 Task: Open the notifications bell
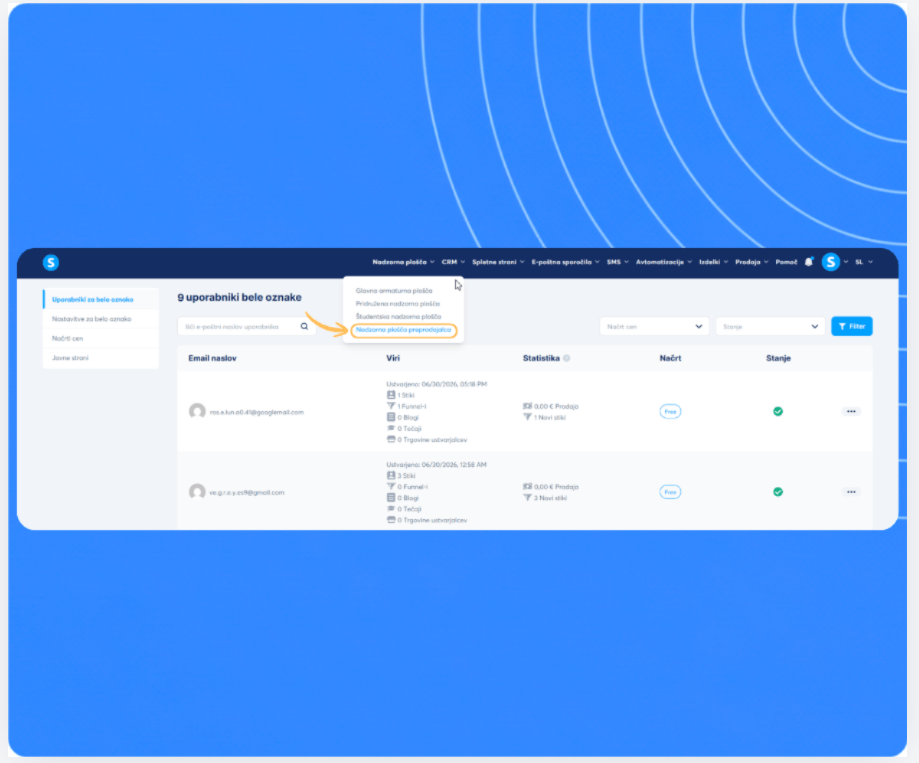(x=809, y=262)
